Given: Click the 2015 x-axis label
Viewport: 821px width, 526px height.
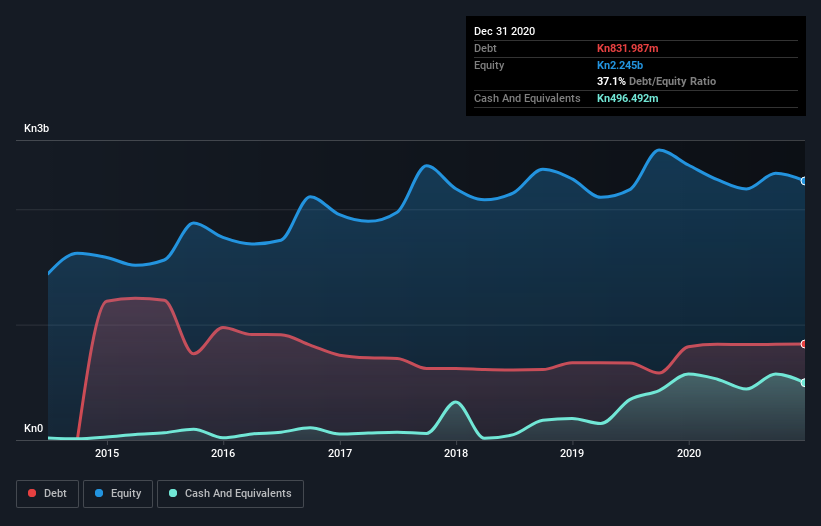Looking at the screenshot, I should pyautogui.click(x=107, y=453).
